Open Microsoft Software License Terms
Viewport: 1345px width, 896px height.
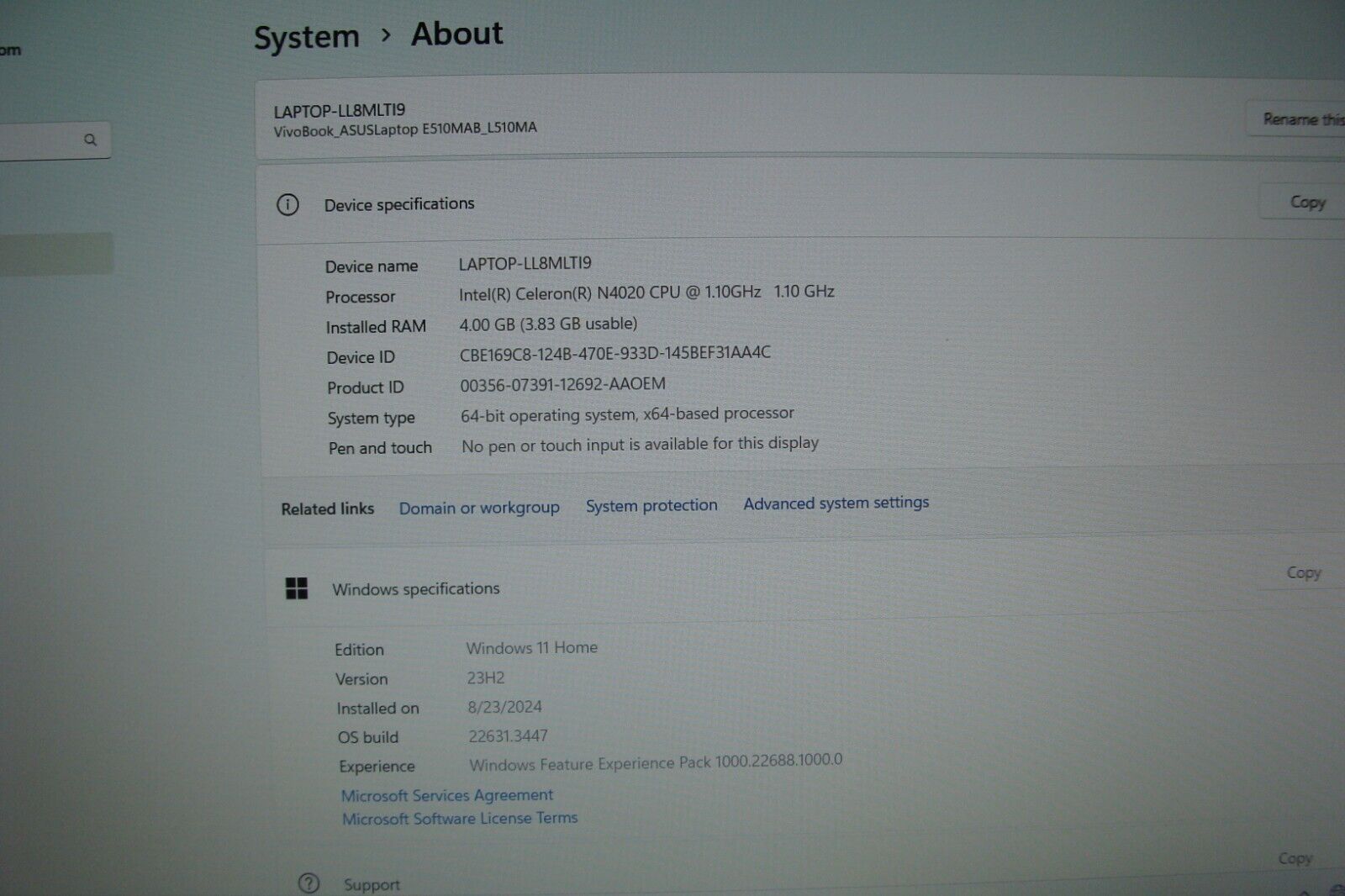point(459,817)
